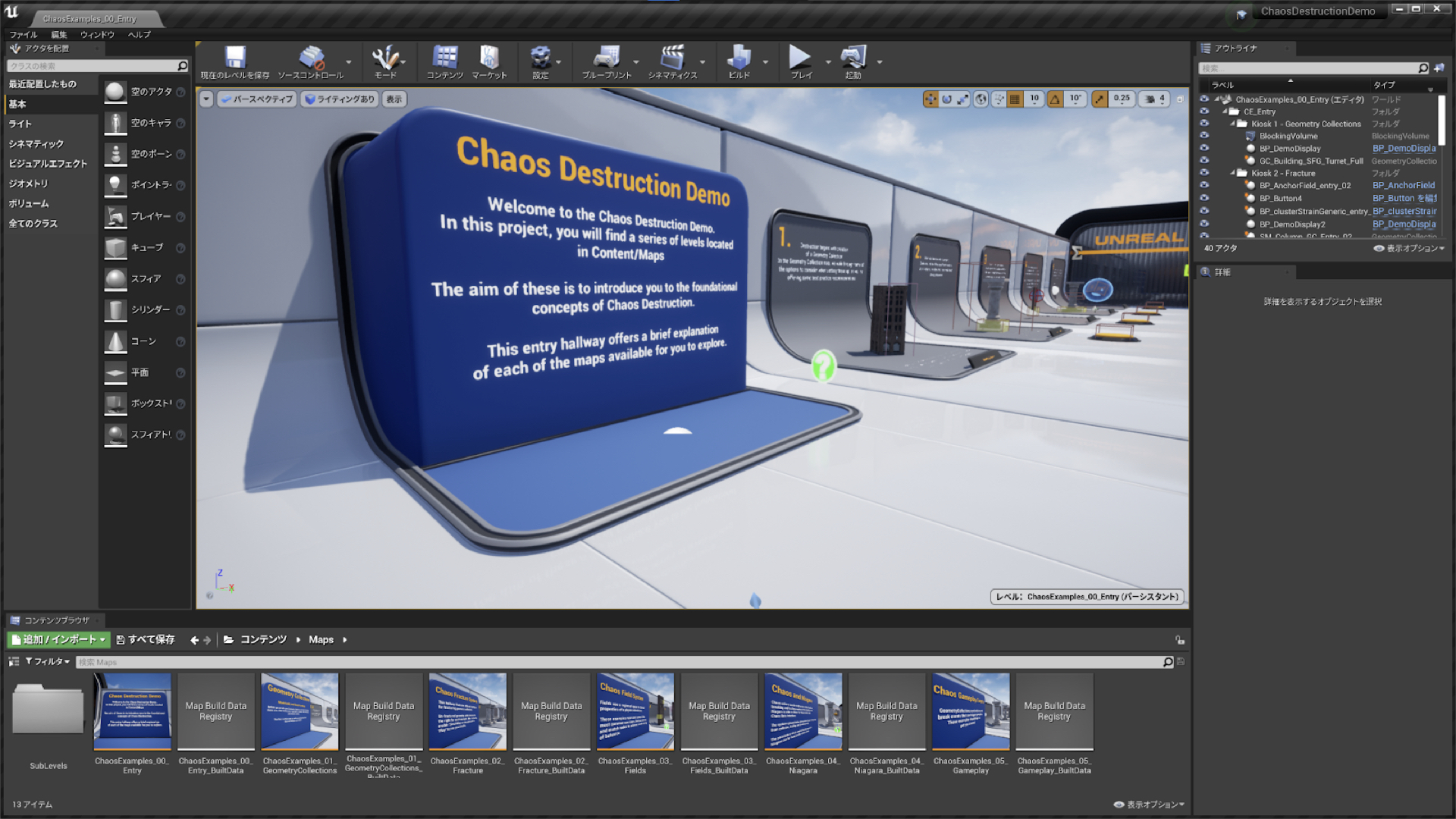Screen dimensions: 1456x819
Task: Click the Add/Import (追加/インポート) button
Action: pyautogui.click(x=59, y=640)
